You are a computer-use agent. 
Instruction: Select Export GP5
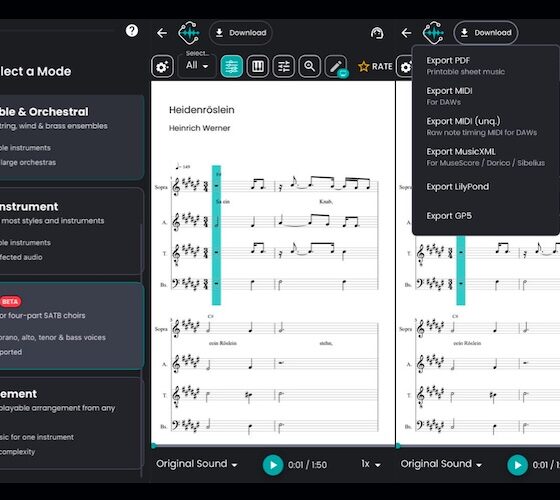485,216
